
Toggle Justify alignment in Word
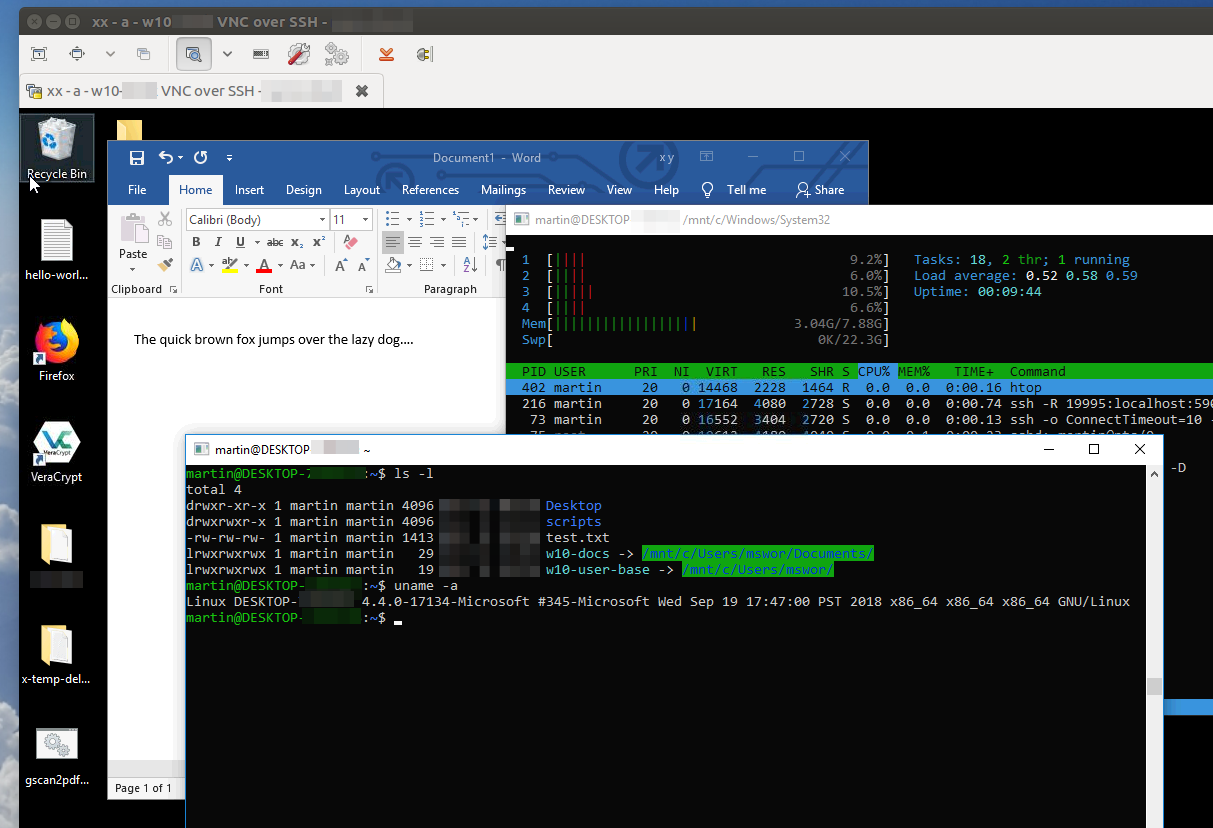click(x=459, y=242)
